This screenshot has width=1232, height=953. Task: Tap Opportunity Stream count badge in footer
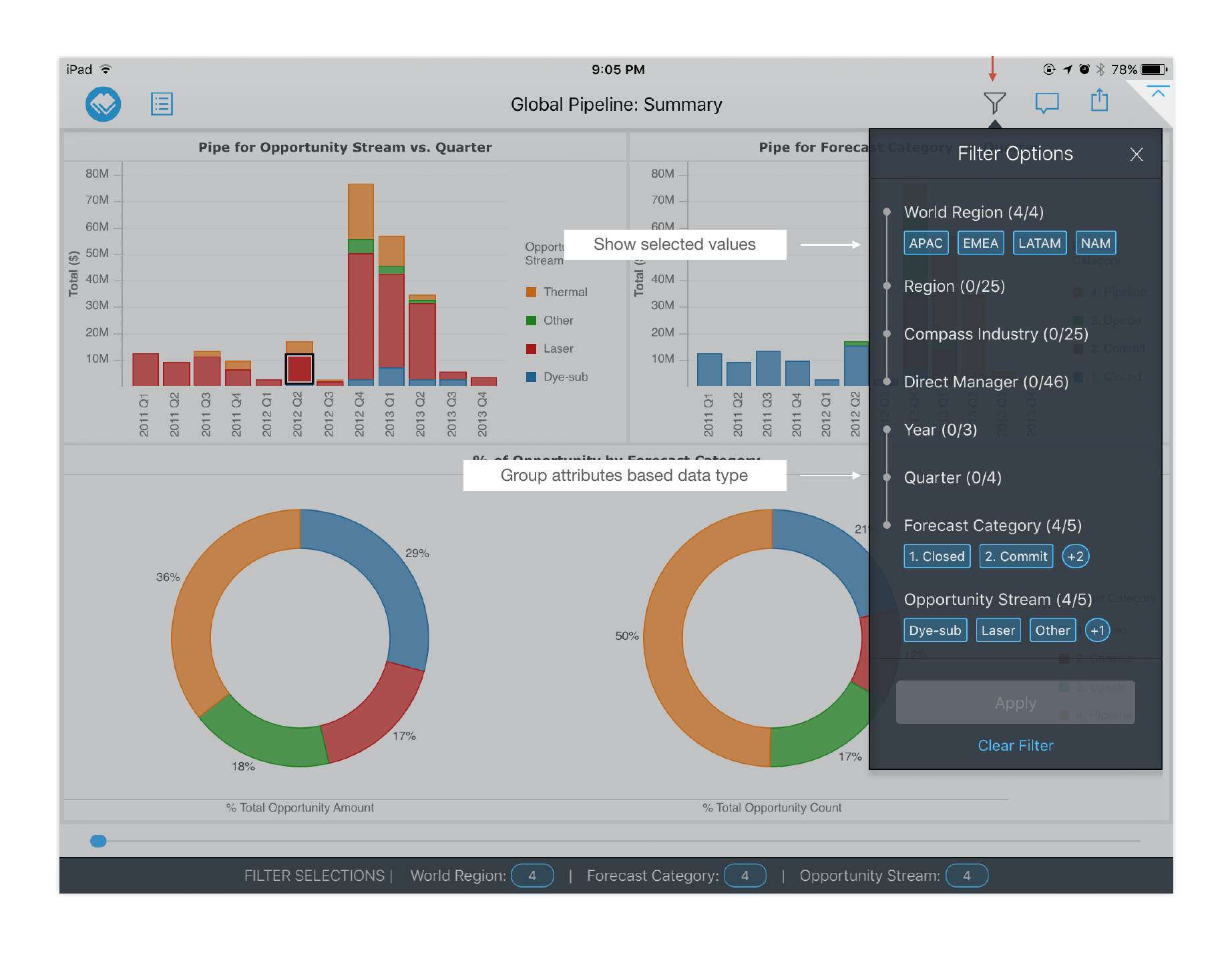click(966, 876)
